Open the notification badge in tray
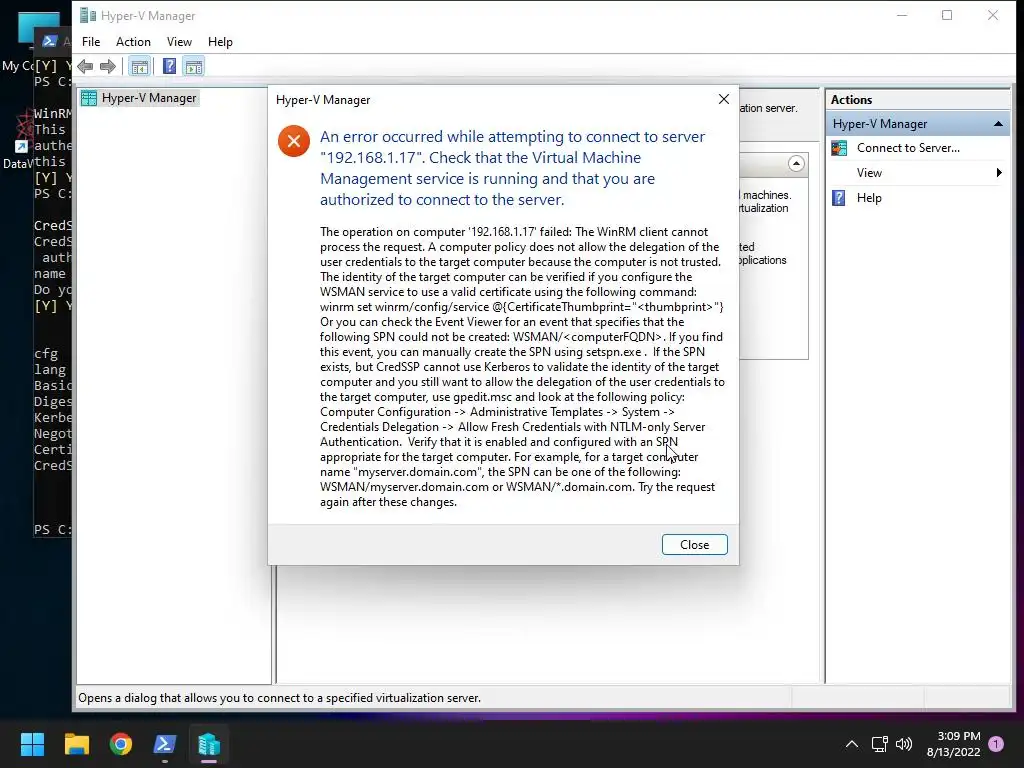Viewport: 1024px width, 768px height. (x=996, y=744)
